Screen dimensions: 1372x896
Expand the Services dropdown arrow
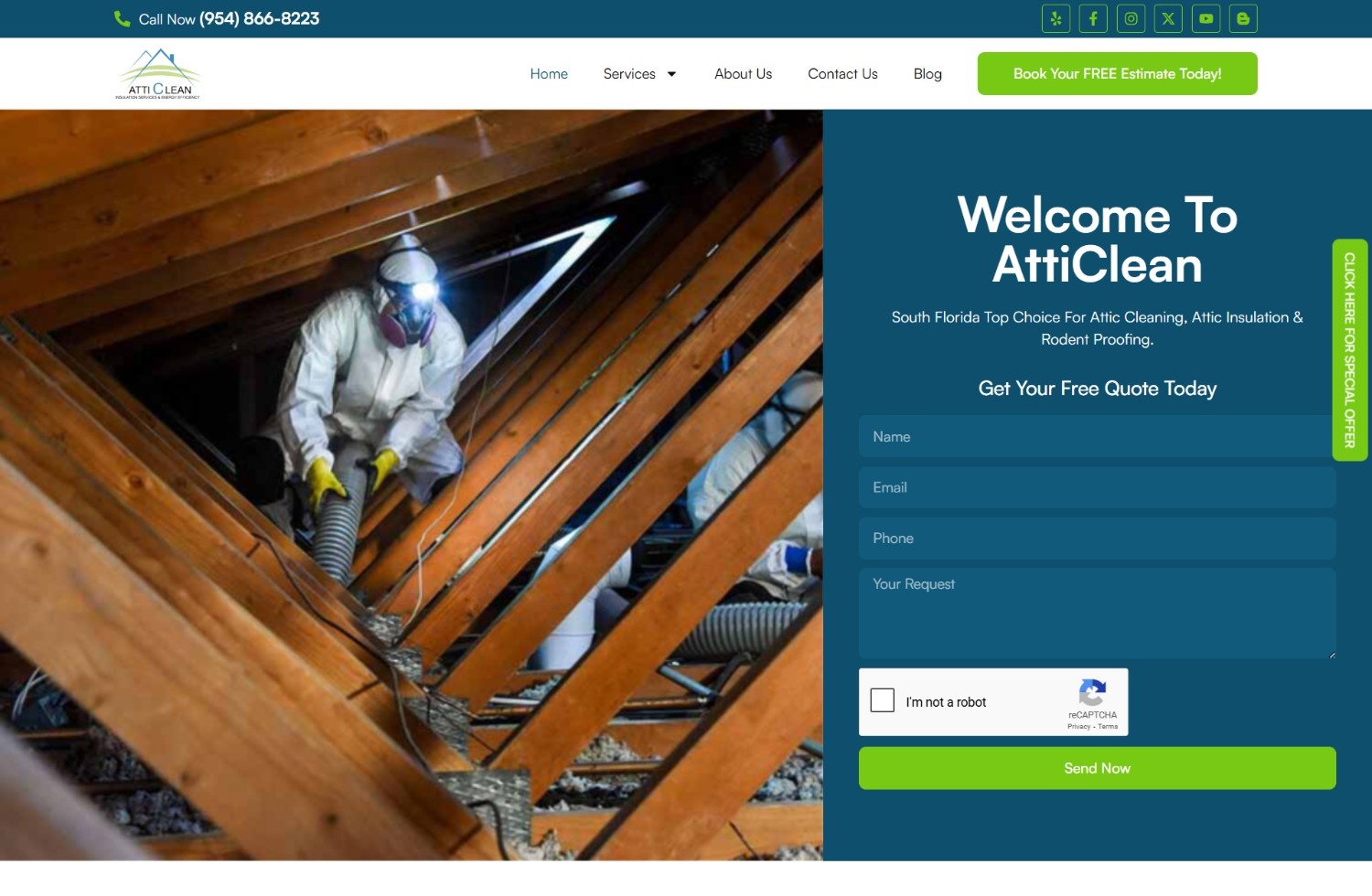pos(671,74)
